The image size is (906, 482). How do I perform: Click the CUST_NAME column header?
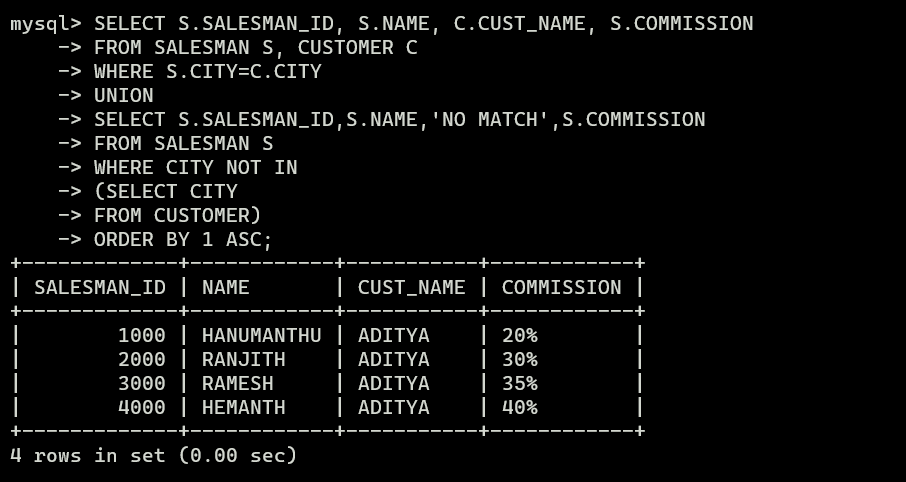click(x=411, y=288)
